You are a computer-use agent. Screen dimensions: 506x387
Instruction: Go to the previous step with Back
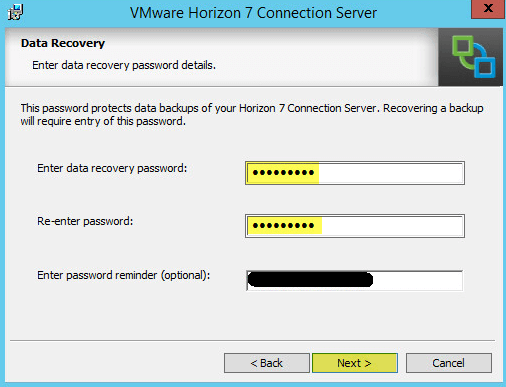(267, 363)
